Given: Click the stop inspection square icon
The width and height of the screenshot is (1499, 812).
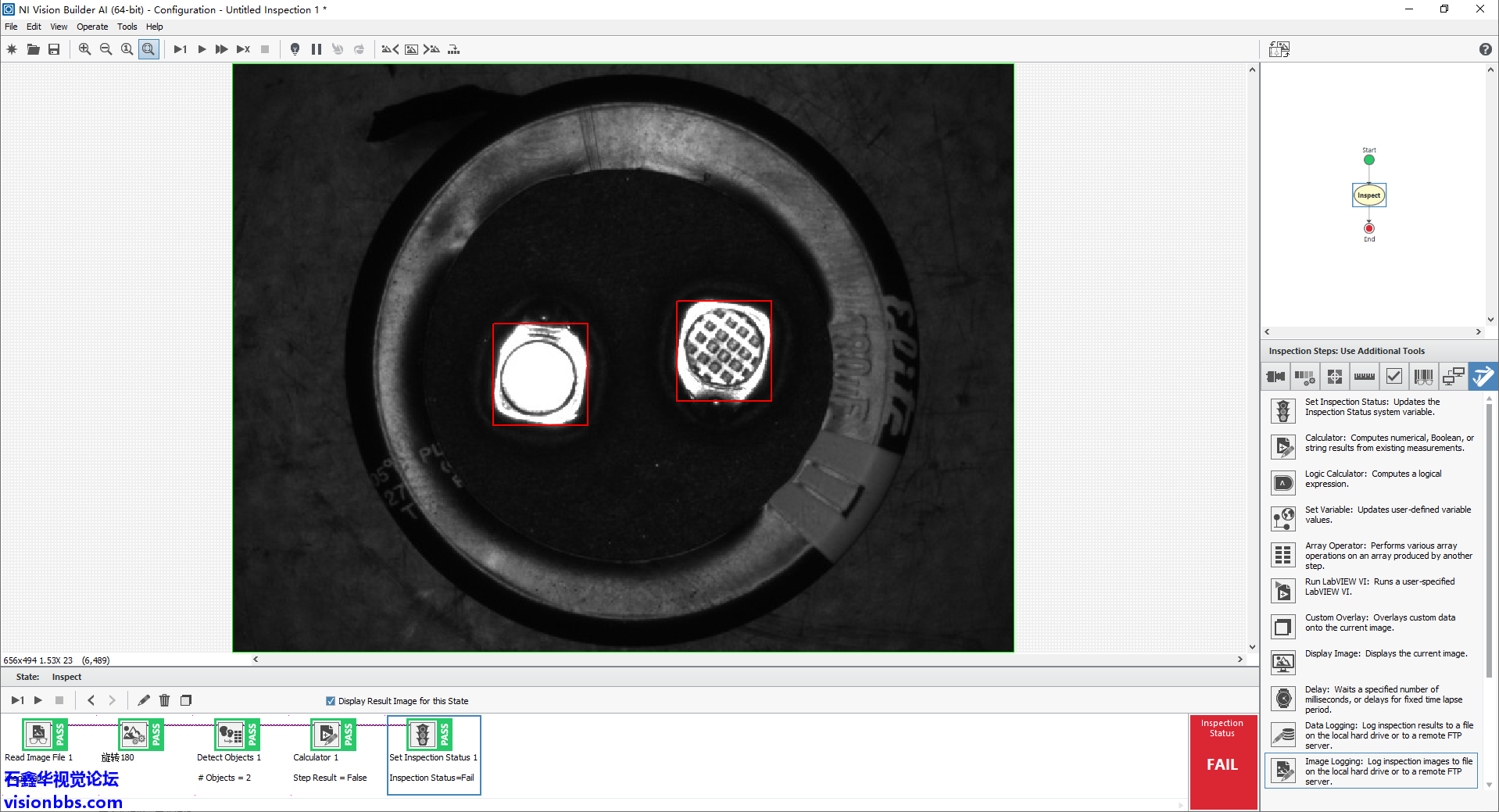Looking at the screenshot, I should [x=265, y=49].
